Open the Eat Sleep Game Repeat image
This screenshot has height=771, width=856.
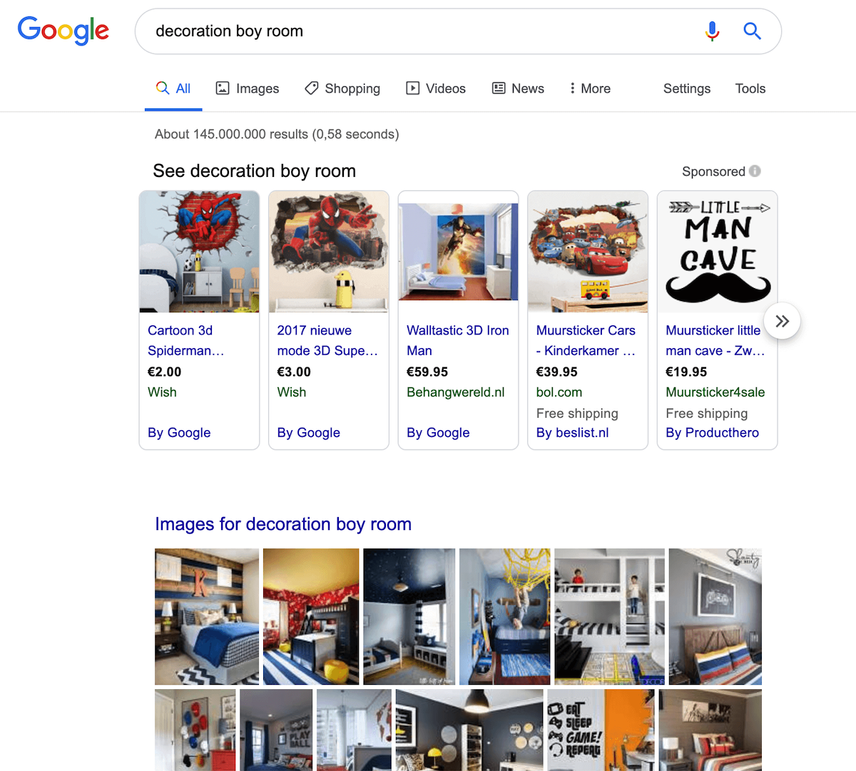pyautogui.click(x=601, y=730)
